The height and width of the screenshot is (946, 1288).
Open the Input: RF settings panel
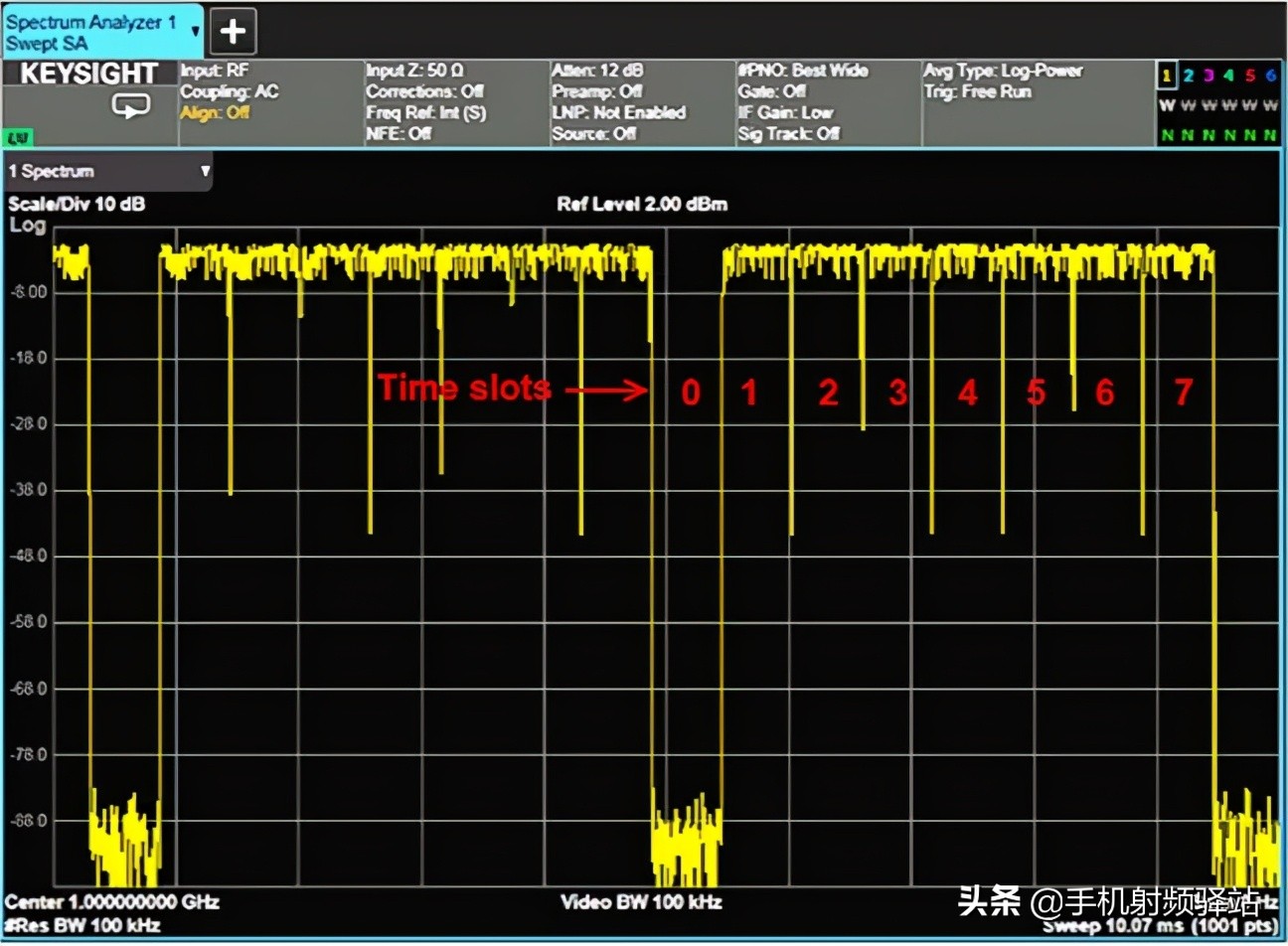click(215, 71)
